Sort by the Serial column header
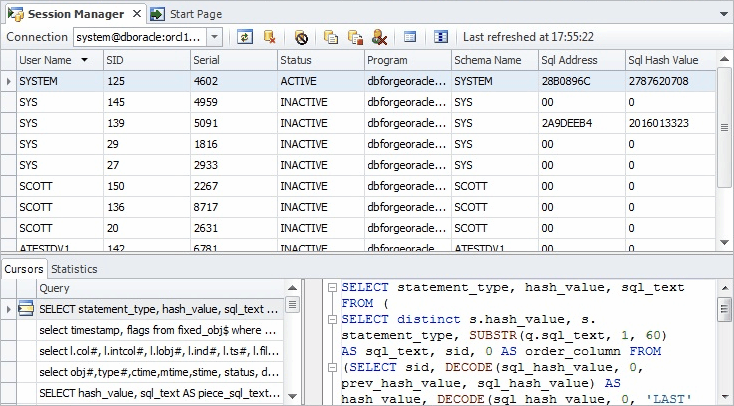This screenshot has height=406, width=734. click(234, 60)
